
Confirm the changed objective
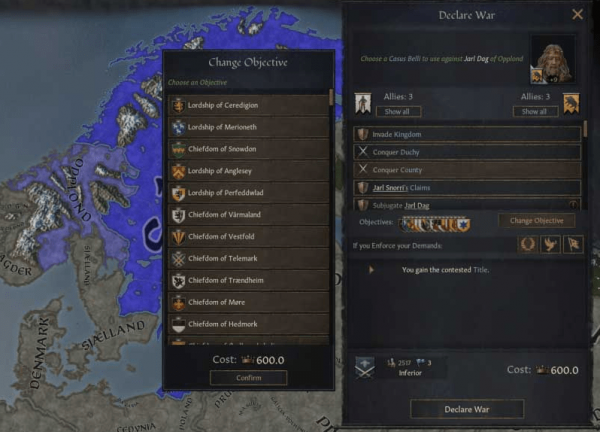249,378
